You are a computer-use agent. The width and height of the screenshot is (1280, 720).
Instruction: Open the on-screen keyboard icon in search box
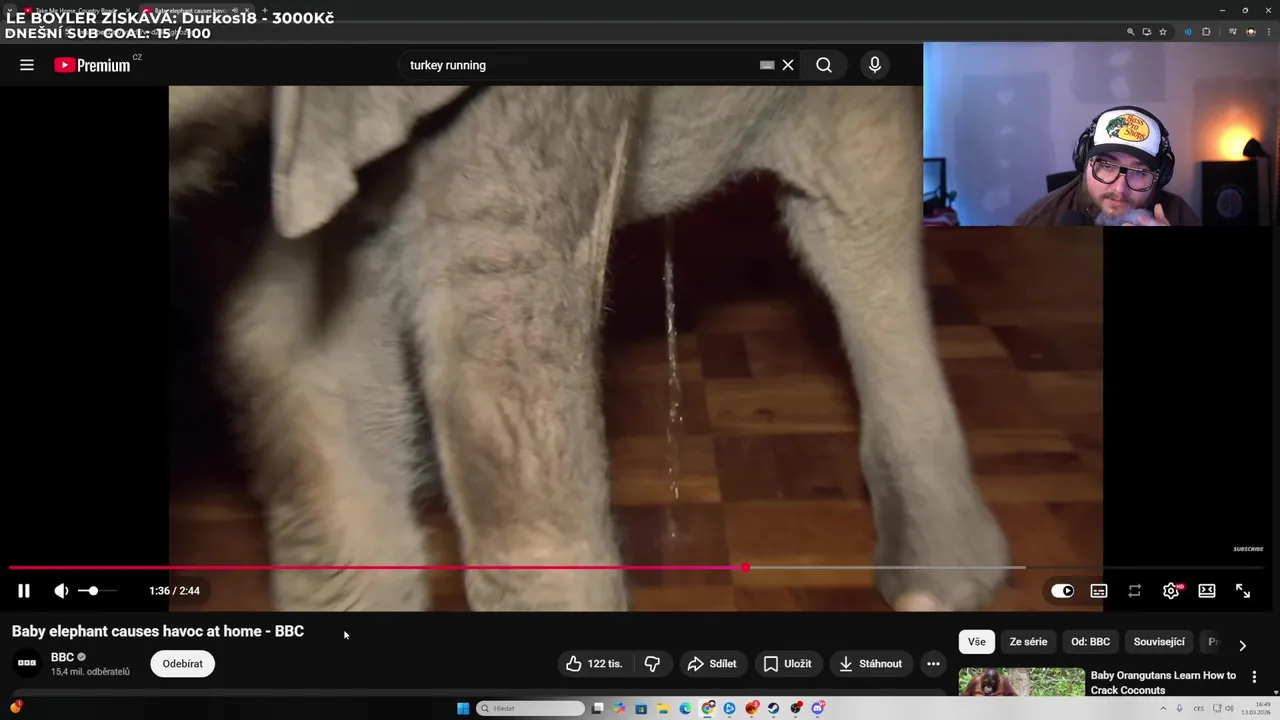pyautogui.click(x=767, y=65)
